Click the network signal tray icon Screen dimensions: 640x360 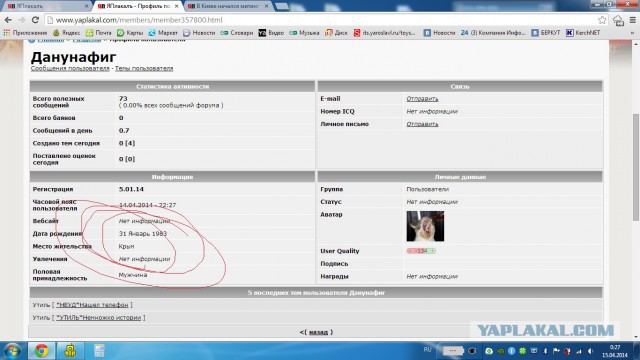579,351
